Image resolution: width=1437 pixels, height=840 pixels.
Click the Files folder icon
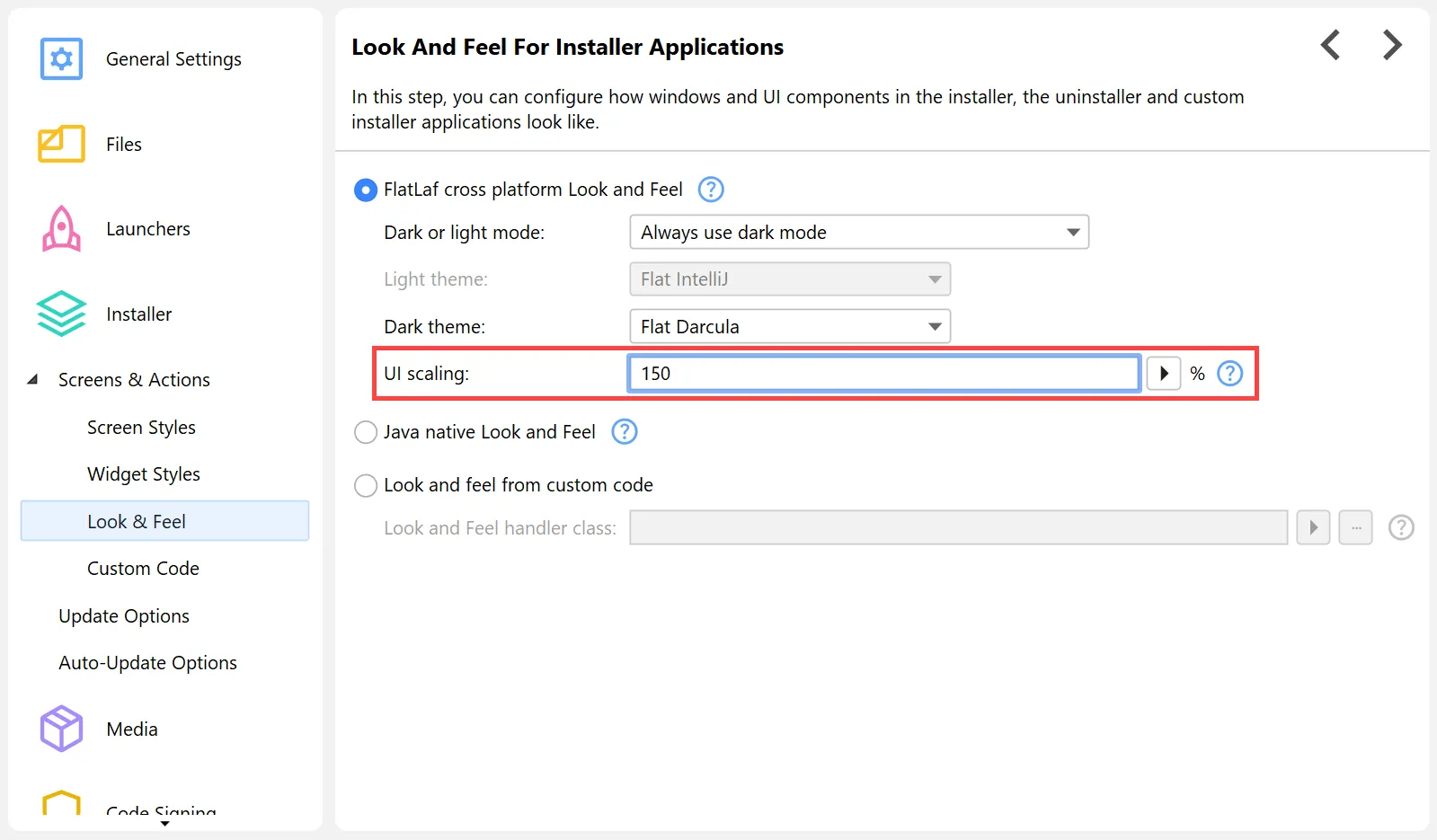tap(61, 145)
